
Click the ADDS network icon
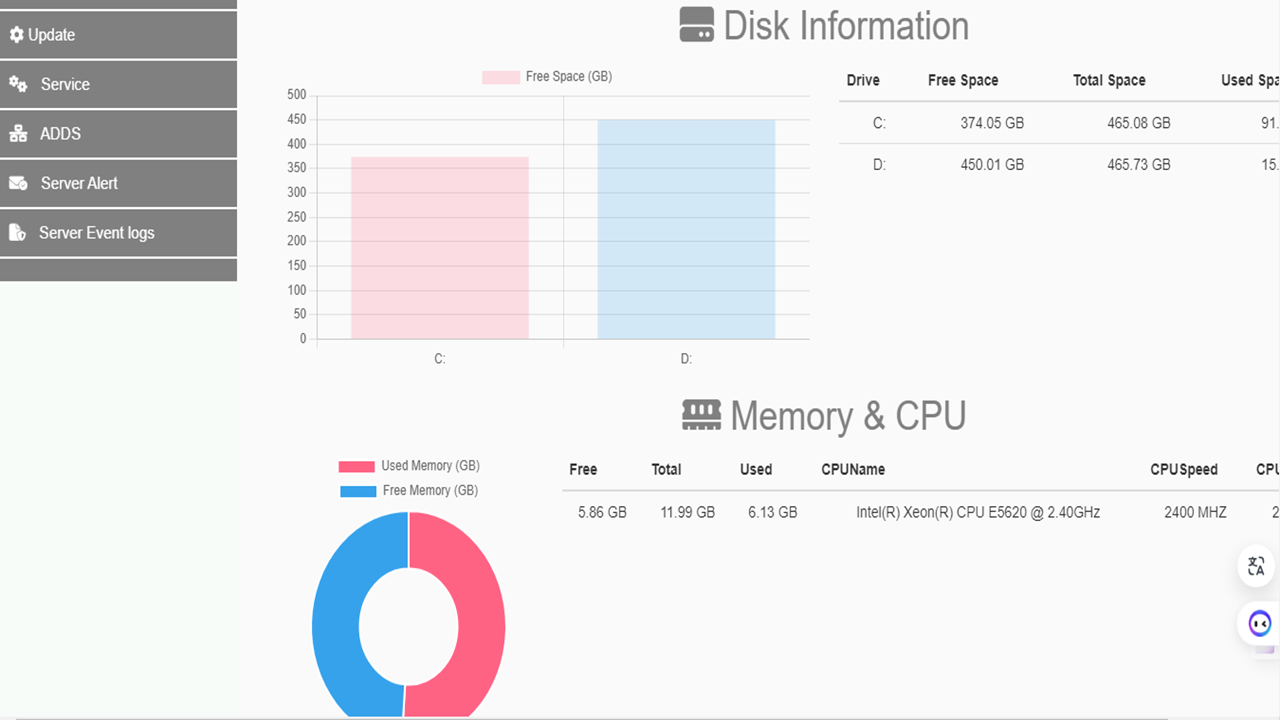18,134
